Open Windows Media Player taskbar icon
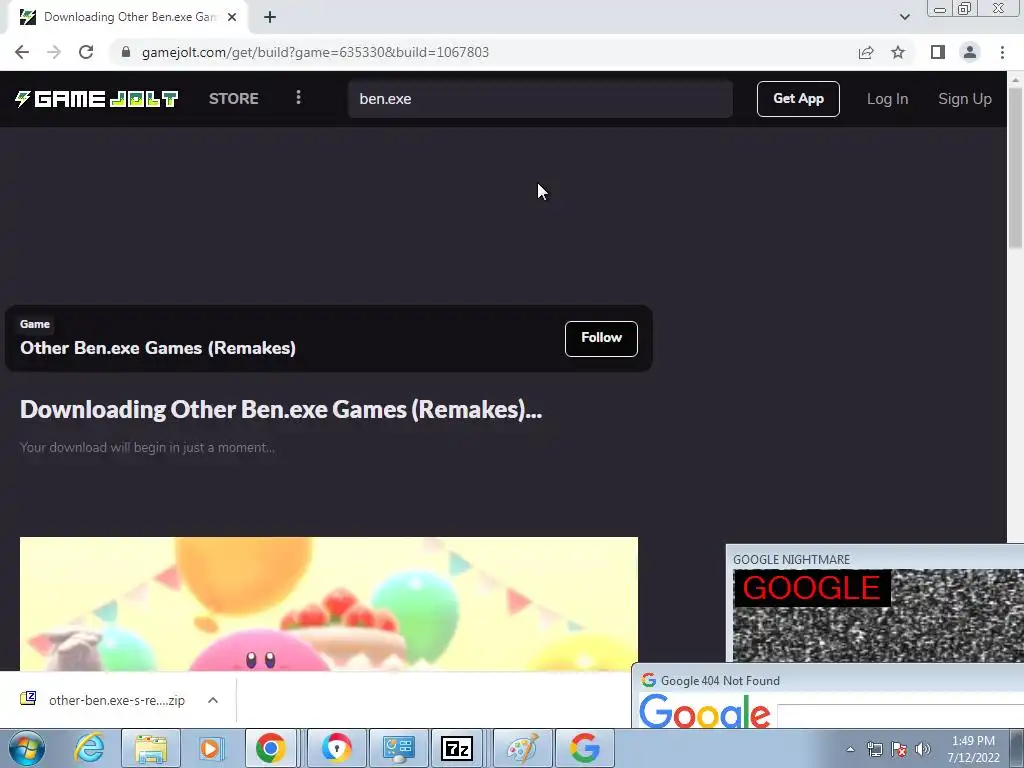This screenshot has width=1024, height=768. point(210,748)
